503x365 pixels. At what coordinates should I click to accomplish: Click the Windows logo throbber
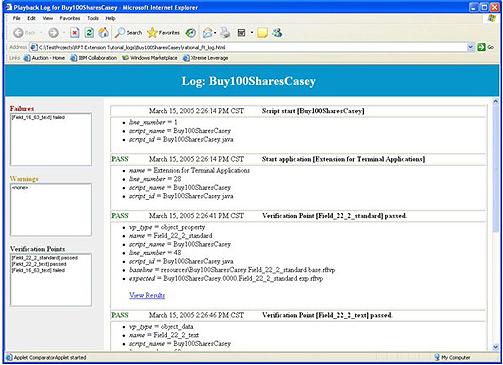[492, 19]
